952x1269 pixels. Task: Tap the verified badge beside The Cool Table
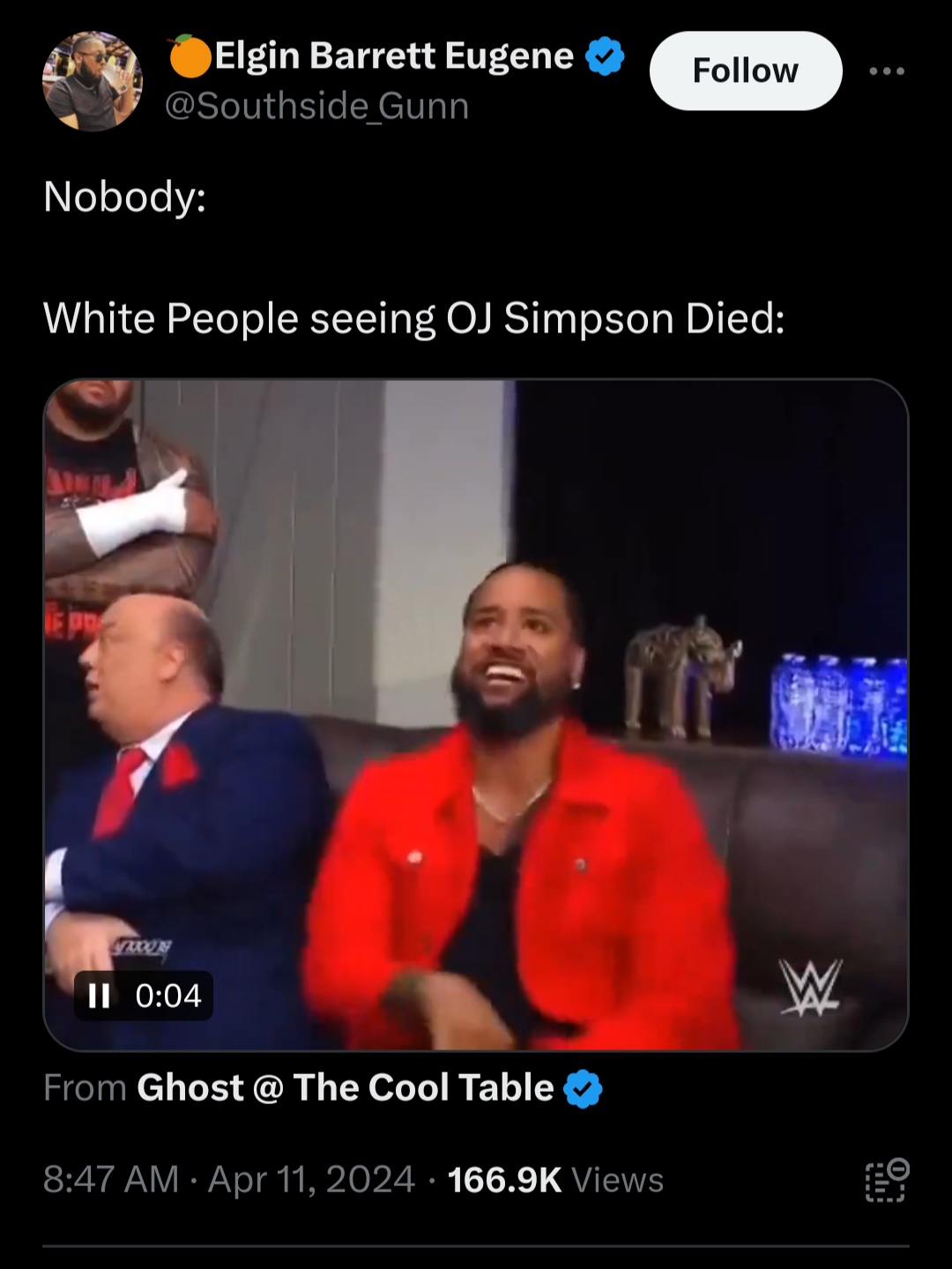click(582, 1088)
